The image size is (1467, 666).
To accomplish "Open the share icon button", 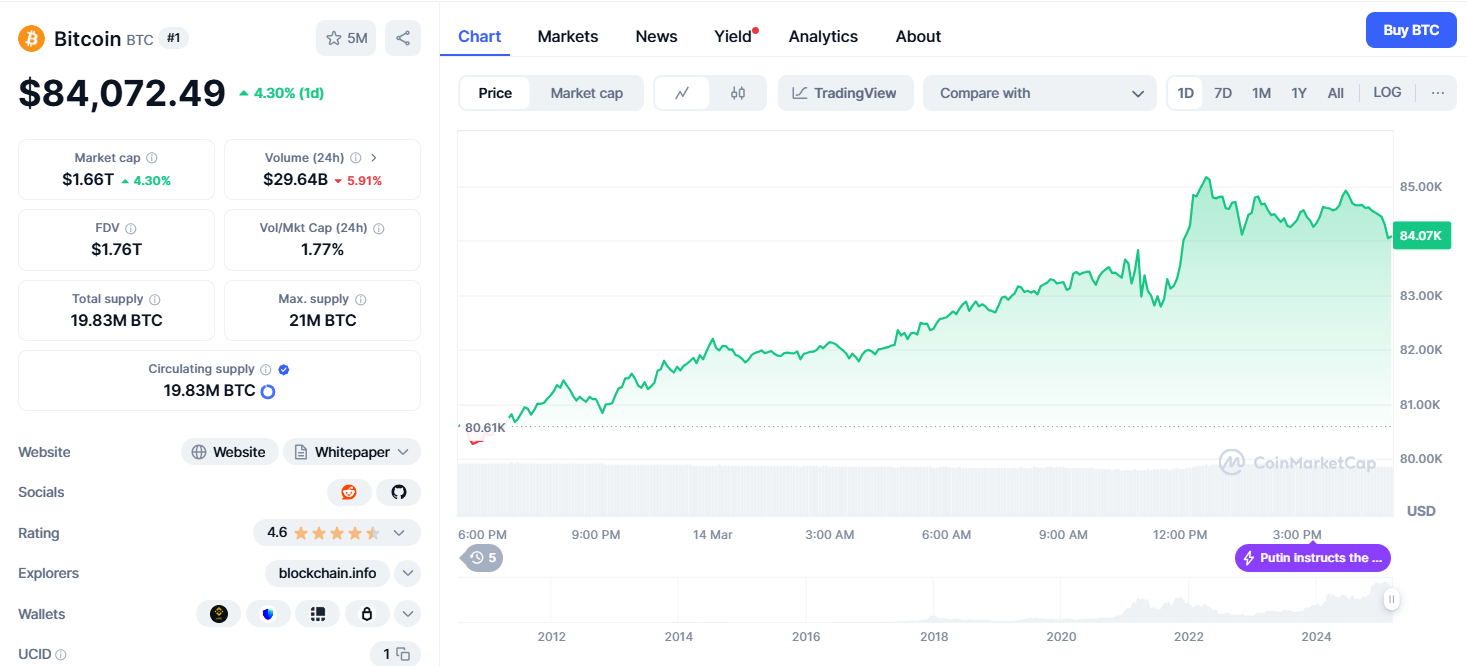I will (403, 38).
